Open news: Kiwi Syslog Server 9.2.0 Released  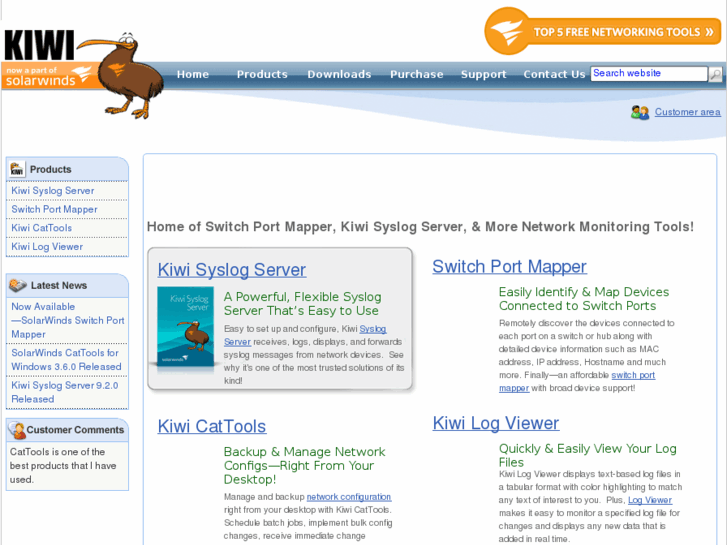pos(64,392)
